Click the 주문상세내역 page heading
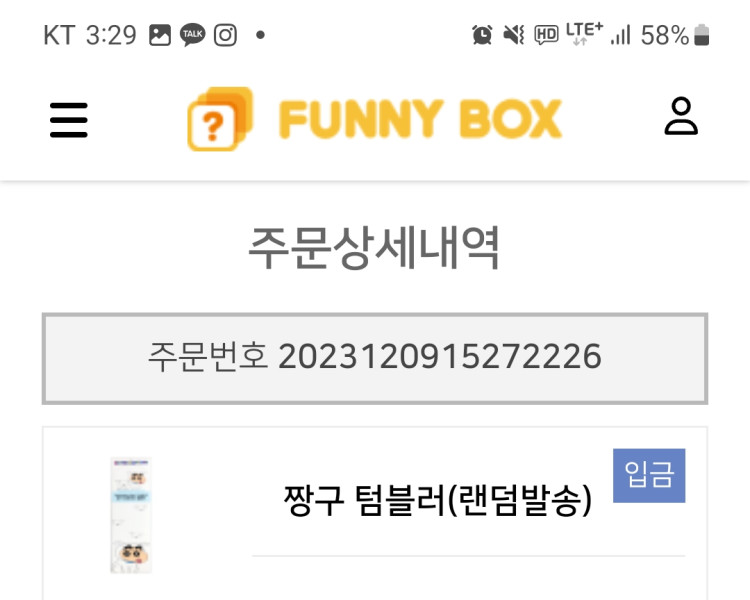This screenshot has height=600, width=750. (x=374, y=249)
